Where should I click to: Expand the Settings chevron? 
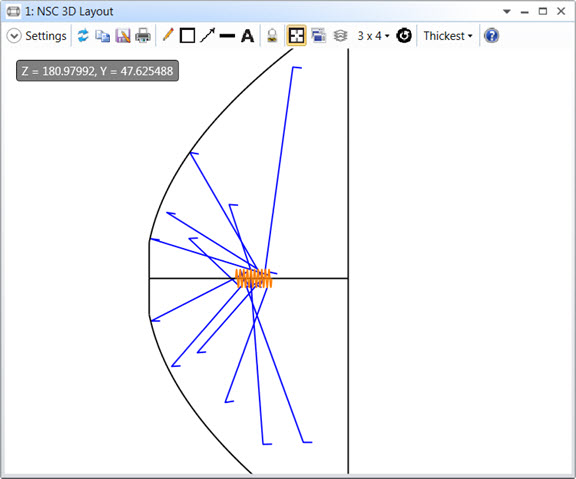point(14,36)
